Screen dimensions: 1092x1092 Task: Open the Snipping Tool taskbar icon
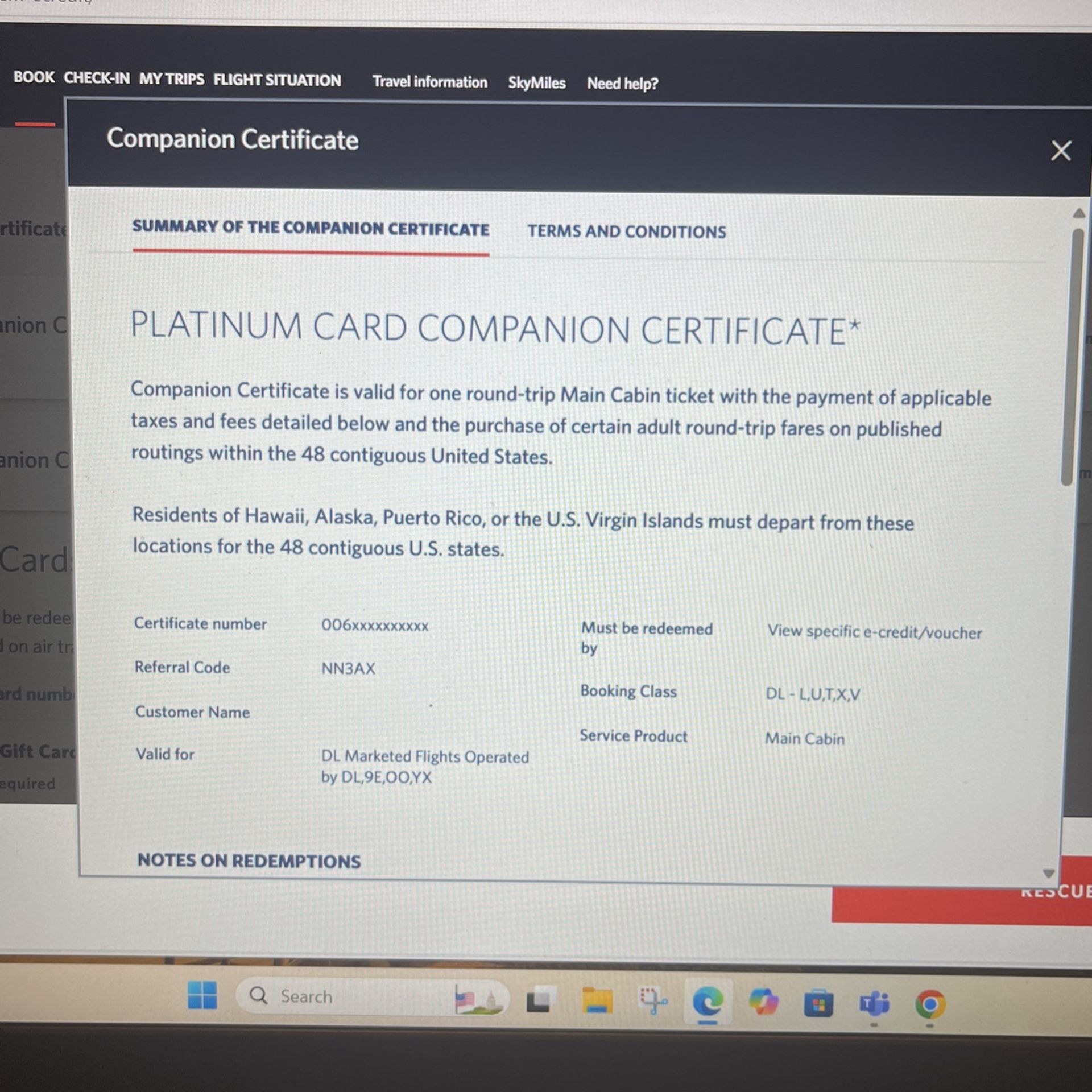click(x=652, y=1001)
